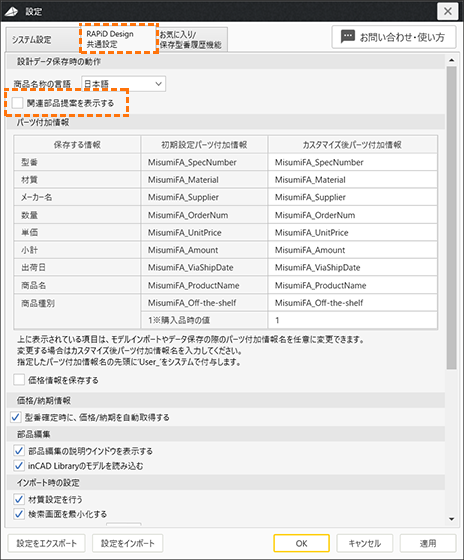Uncheck 検索画面を最小化する option
This screenshot has width=464, height=560.
(19, 514)
